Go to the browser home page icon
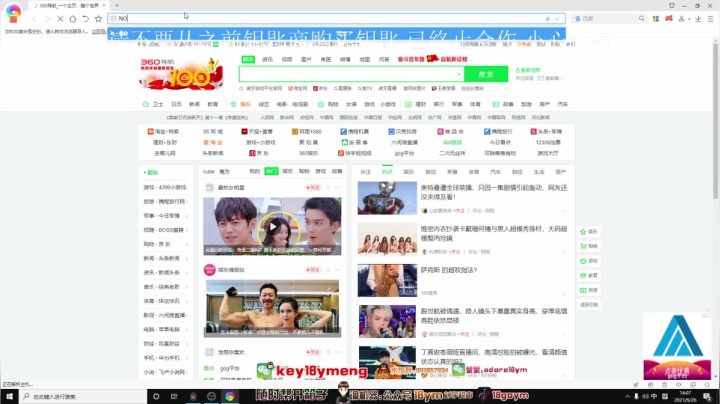 [x=73, y=19]
